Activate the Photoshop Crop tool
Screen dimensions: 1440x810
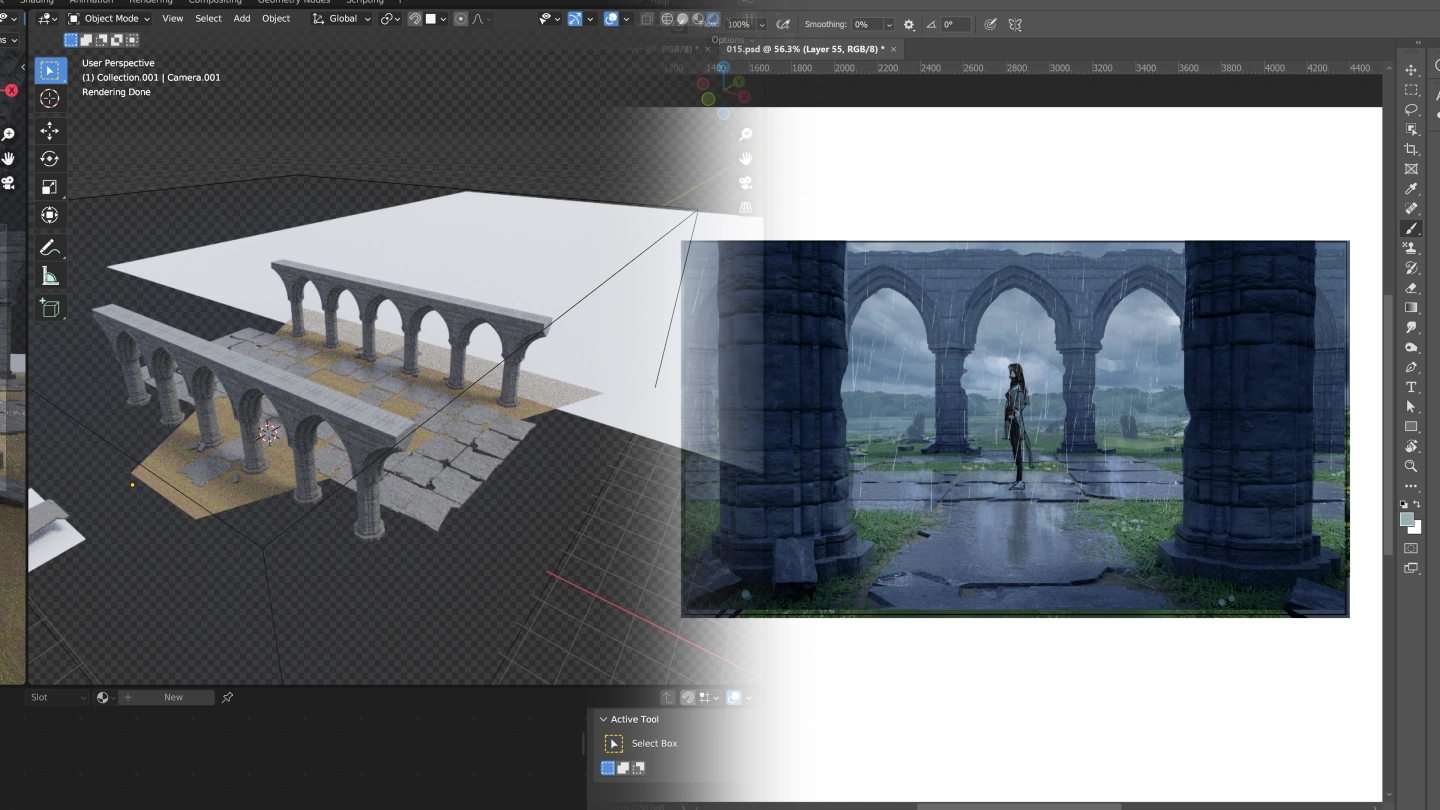[1411, 150]
